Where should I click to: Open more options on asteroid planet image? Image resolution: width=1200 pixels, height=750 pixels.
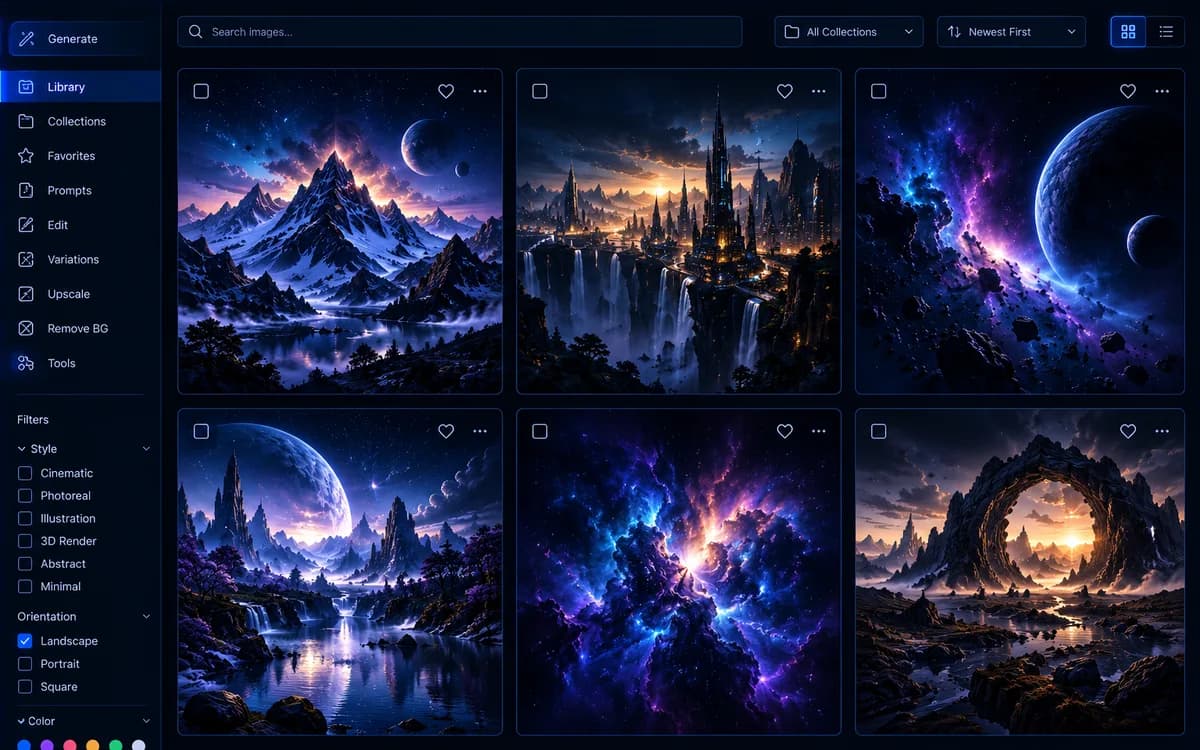point(1162,91)
